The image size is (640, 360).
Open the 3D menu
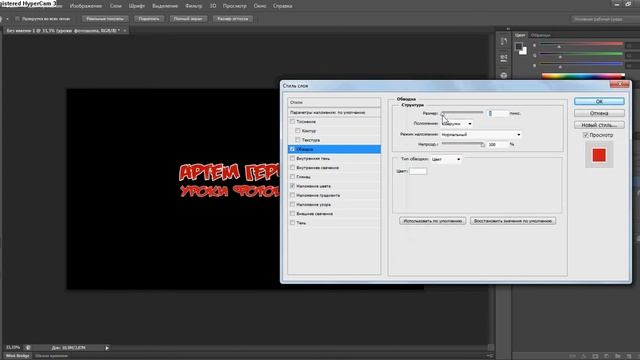click(x=213, y=6)
